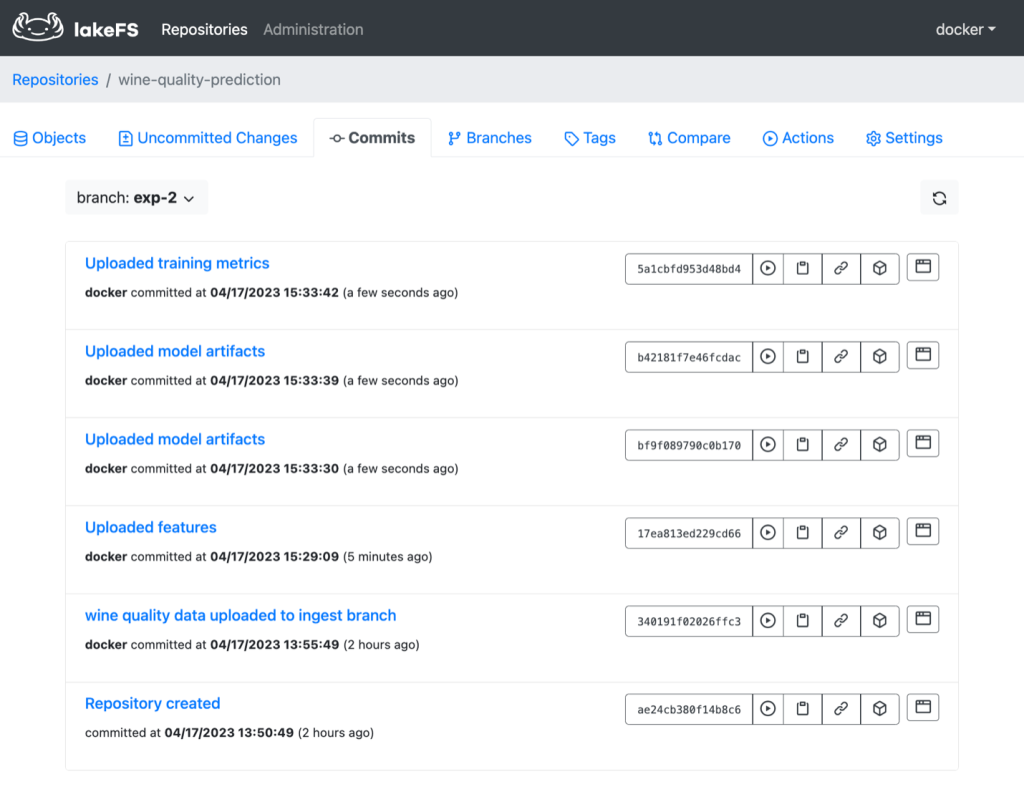Click the lakeFS axolotl logo

[38, 27]
